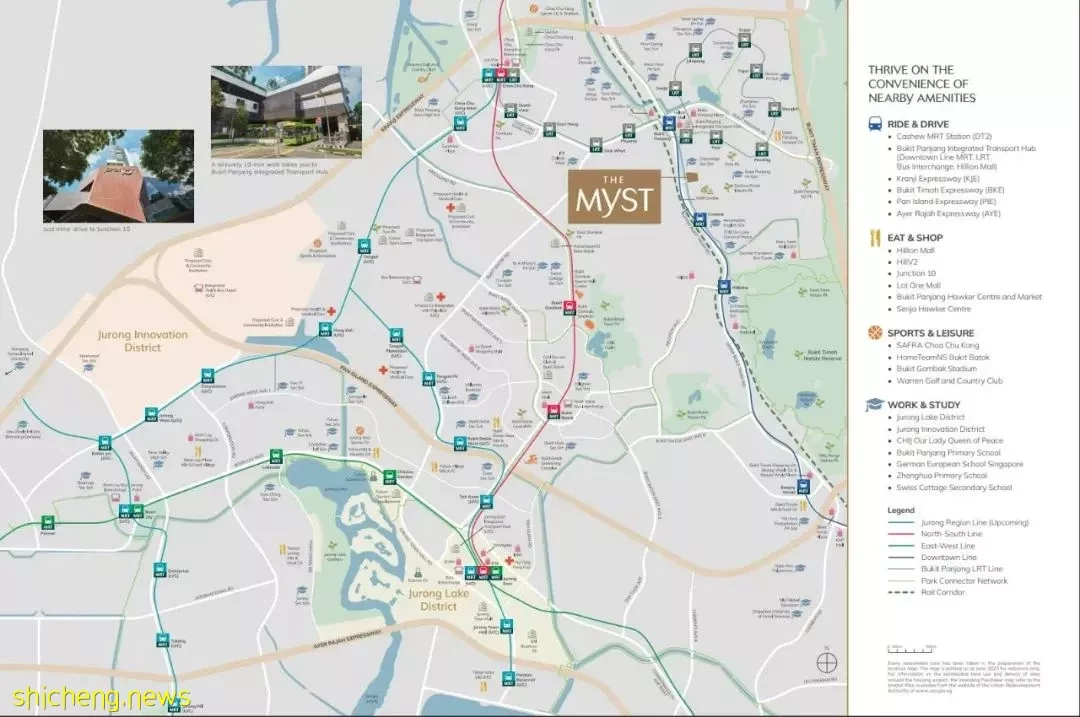
Task: Click 'Kranji Expressway (KJE)' list item
Action: 938,178
